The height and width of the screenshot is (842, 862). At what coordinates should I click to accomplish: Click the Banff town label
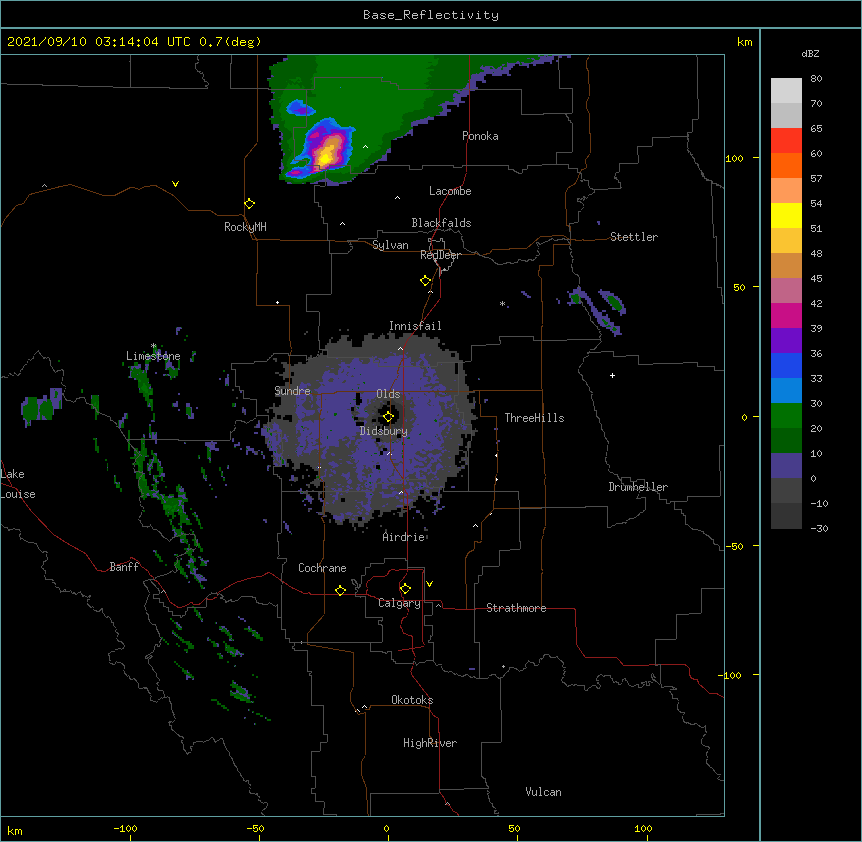point(124,567)
